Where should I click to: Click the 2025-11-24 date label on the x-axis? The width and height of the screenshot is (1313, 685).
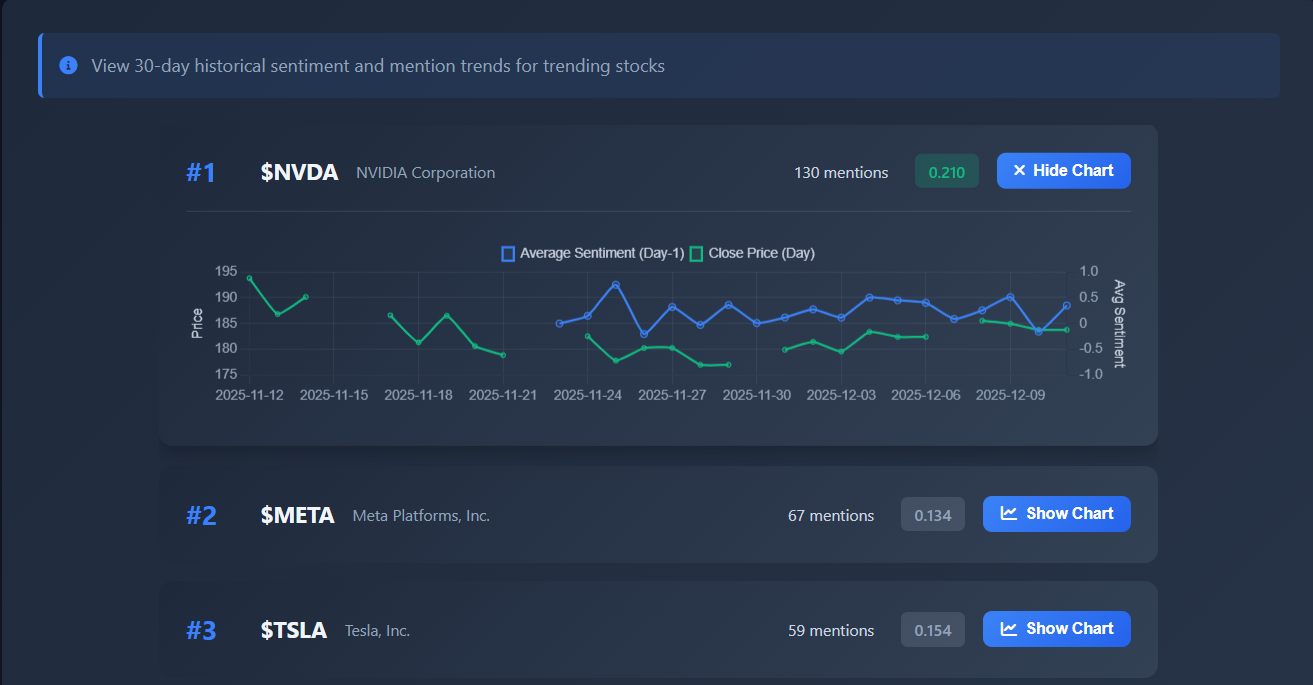click(588, 394)
